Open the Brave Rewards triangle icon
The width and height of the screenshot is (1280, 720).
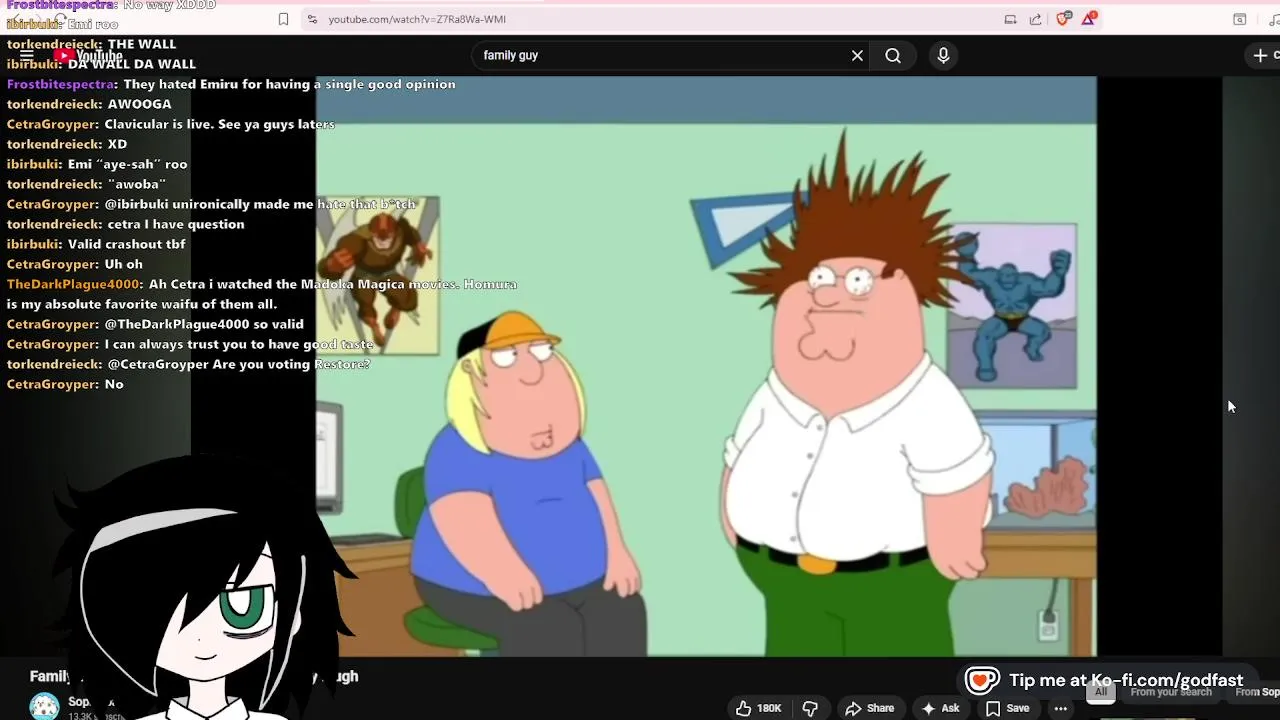point(1089,18)
